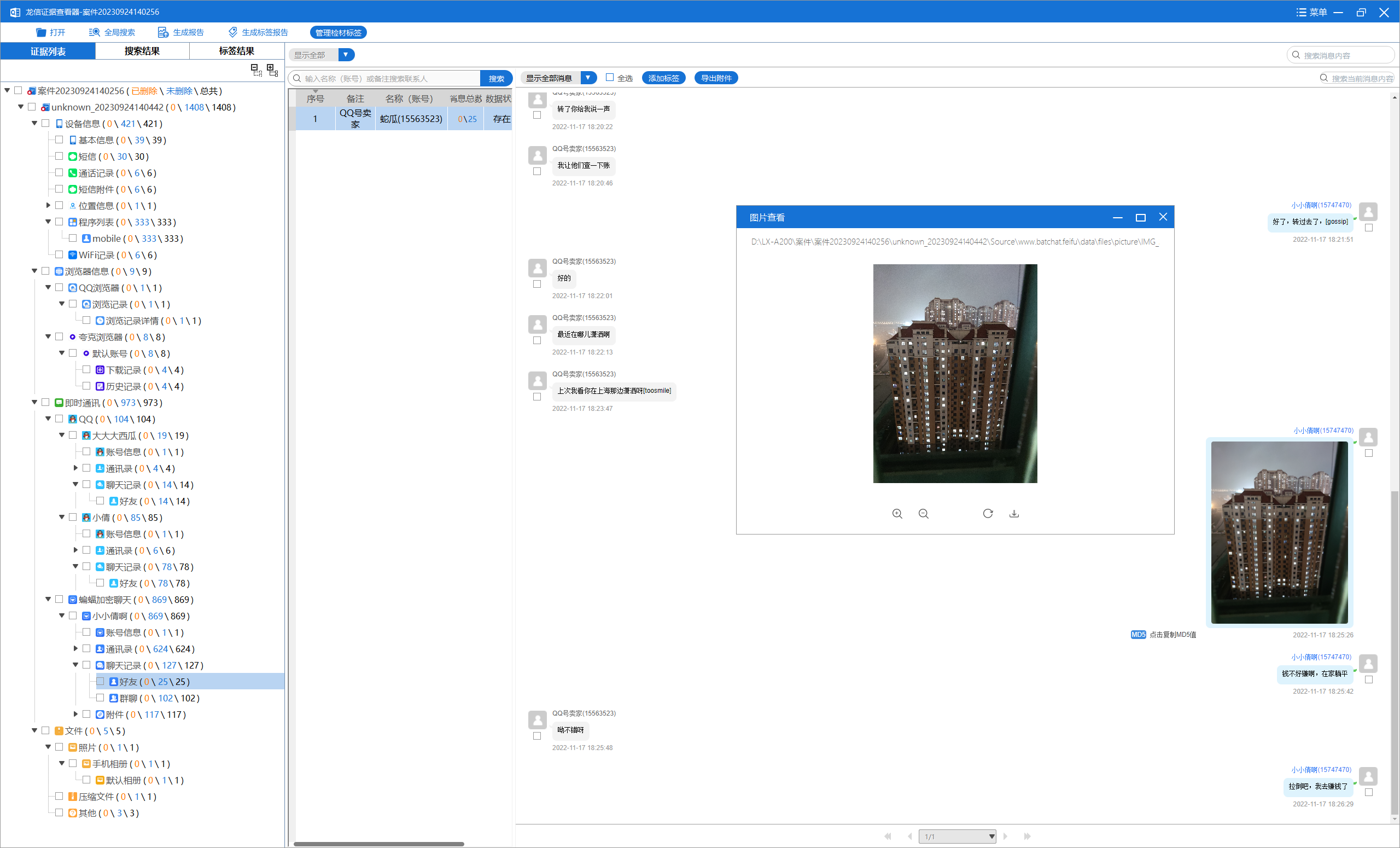The height and width of the screenshot is (848, 1400).
Task: Click 导出附件 button
Action: click(x=716, y=78)
